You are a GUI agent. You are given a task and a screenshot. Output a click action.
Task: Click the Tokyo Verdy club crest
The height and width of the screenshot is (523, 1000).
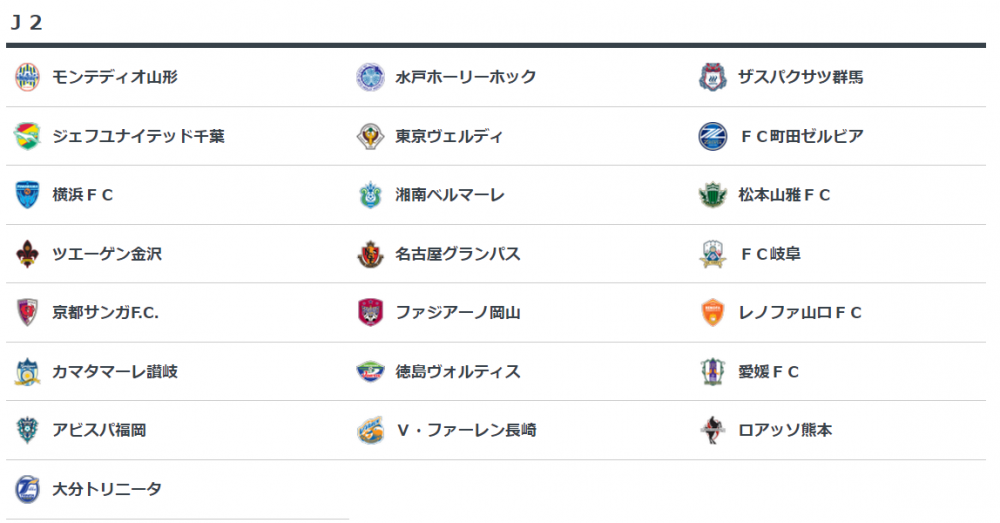tap(370, 136)
